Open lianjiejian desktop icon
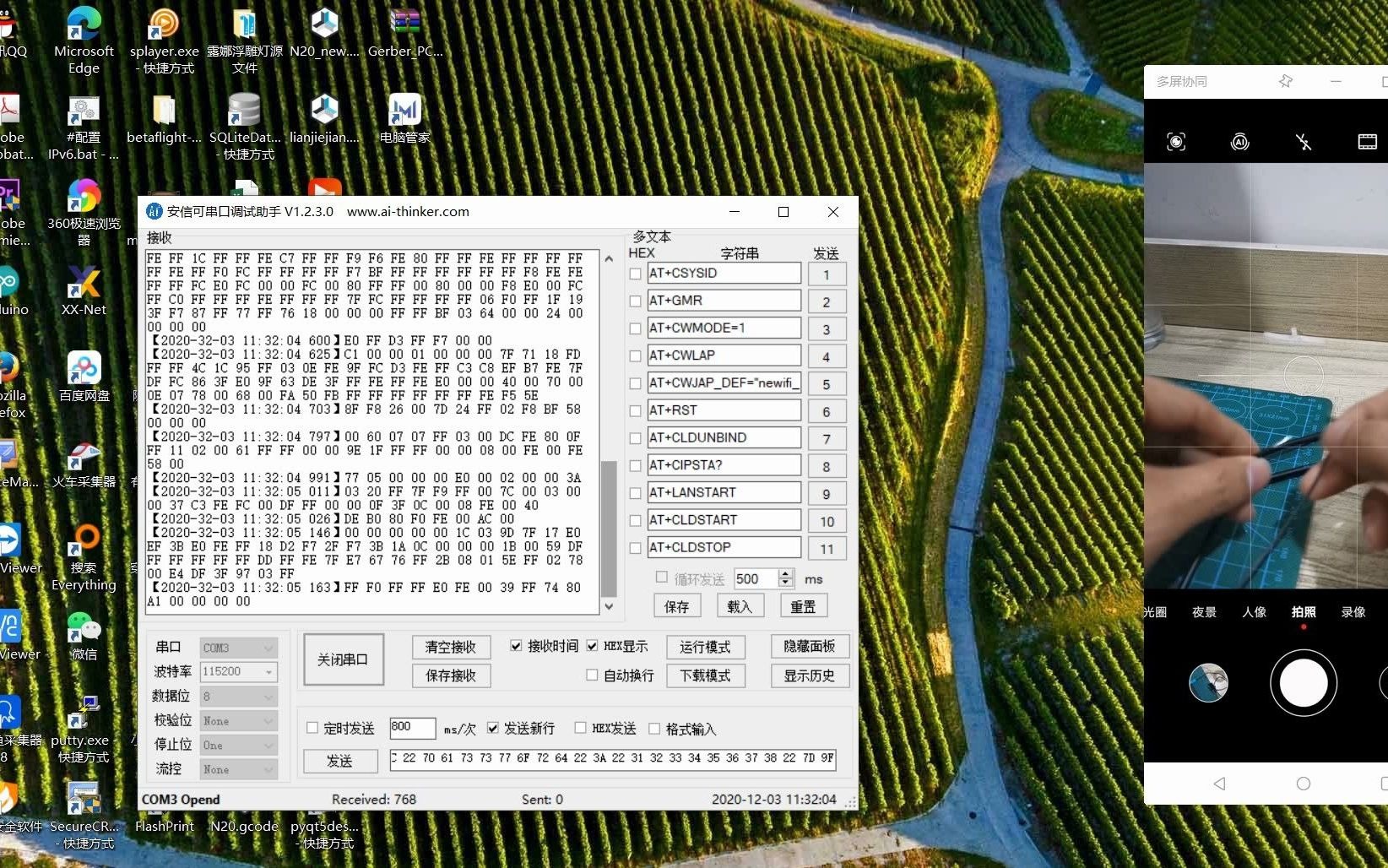The image size is (1388, 868). [324, 118]
